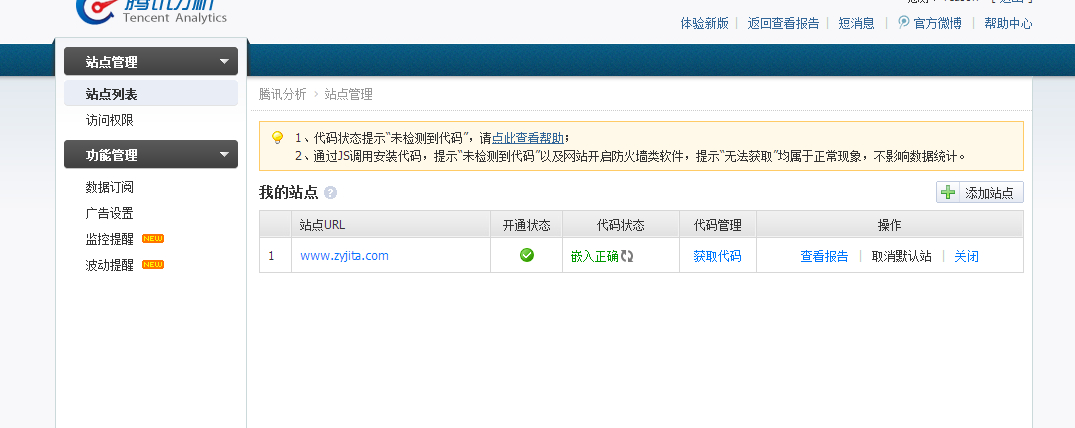Screen dimensions: 1075x428
Task: Click the 我的站点 heading
Action: coord(289,193)
